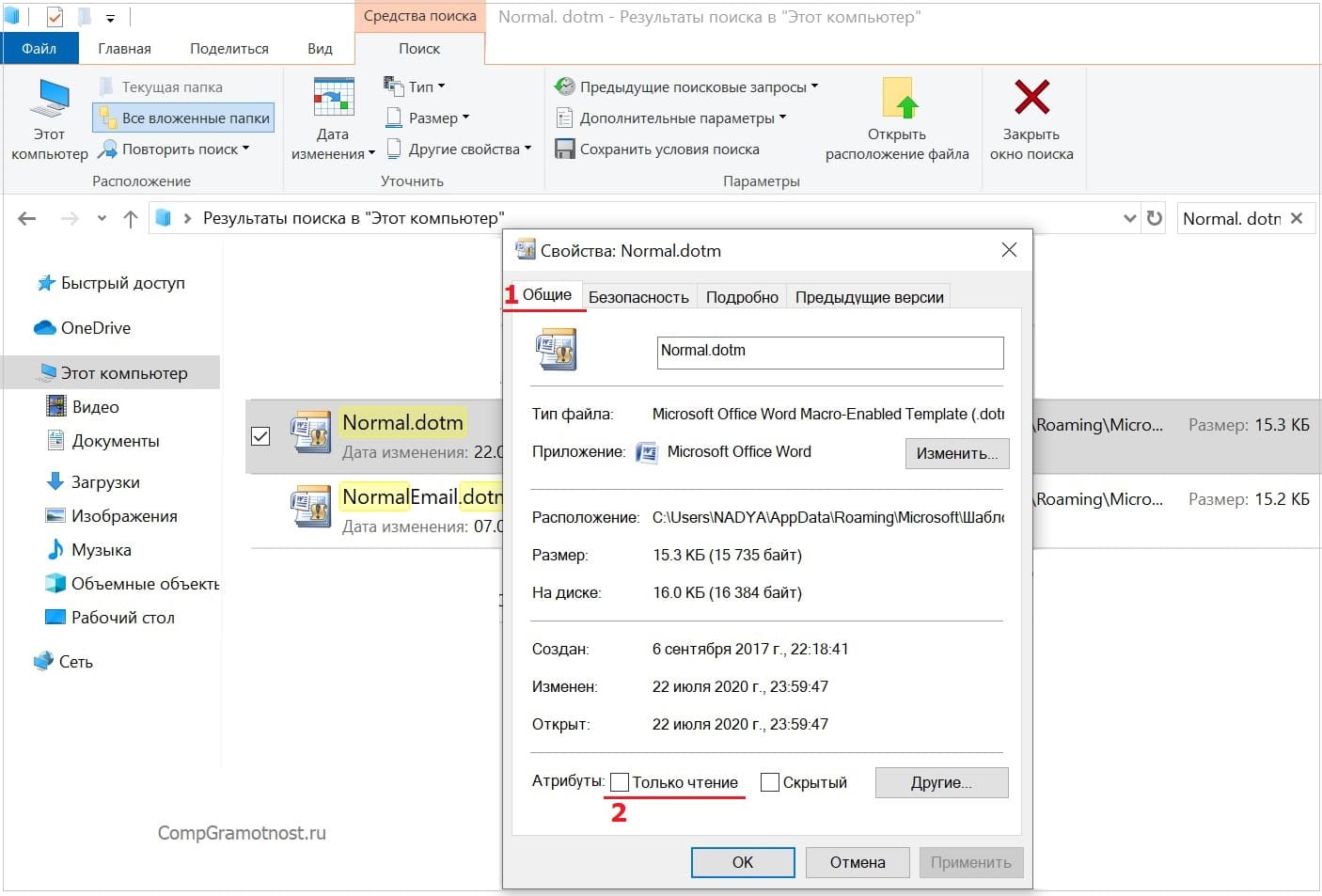1322x896 pixels.
Task: Click the Date modified calendar icon
Action: coord(333,98)
